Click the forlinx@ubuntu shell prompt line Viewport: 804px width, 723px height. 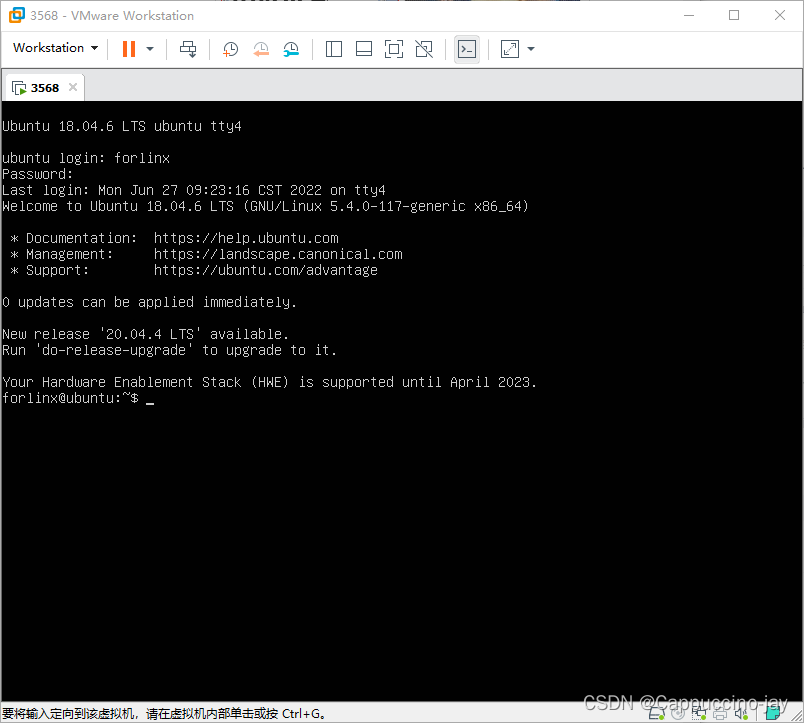pyautogui.click(x=70, y=398)
